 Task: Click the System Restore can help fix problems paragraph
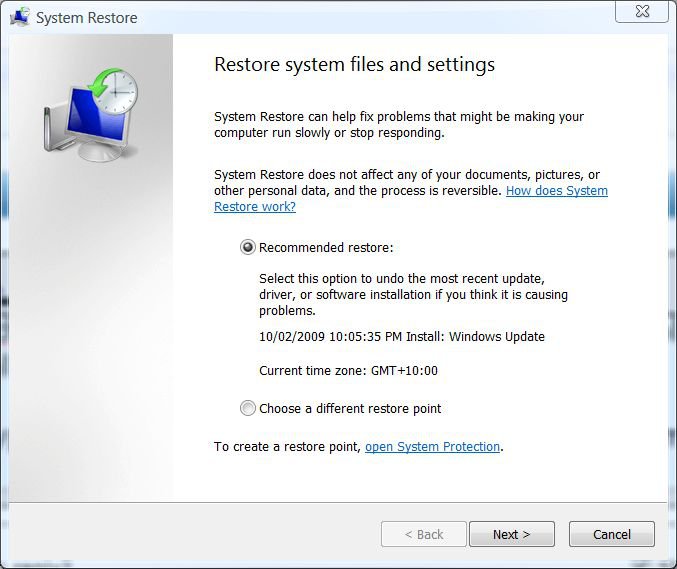click(x=399, y=124)
